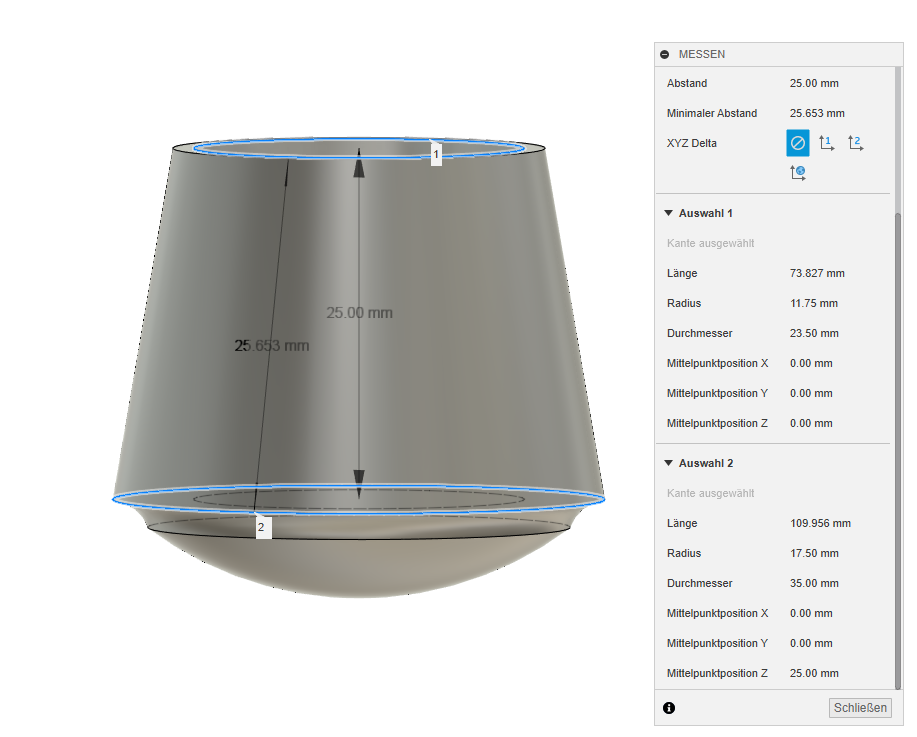Select the no XYZ Delta display icon
The height and width of the screenshot is (737, 917).
797,143
